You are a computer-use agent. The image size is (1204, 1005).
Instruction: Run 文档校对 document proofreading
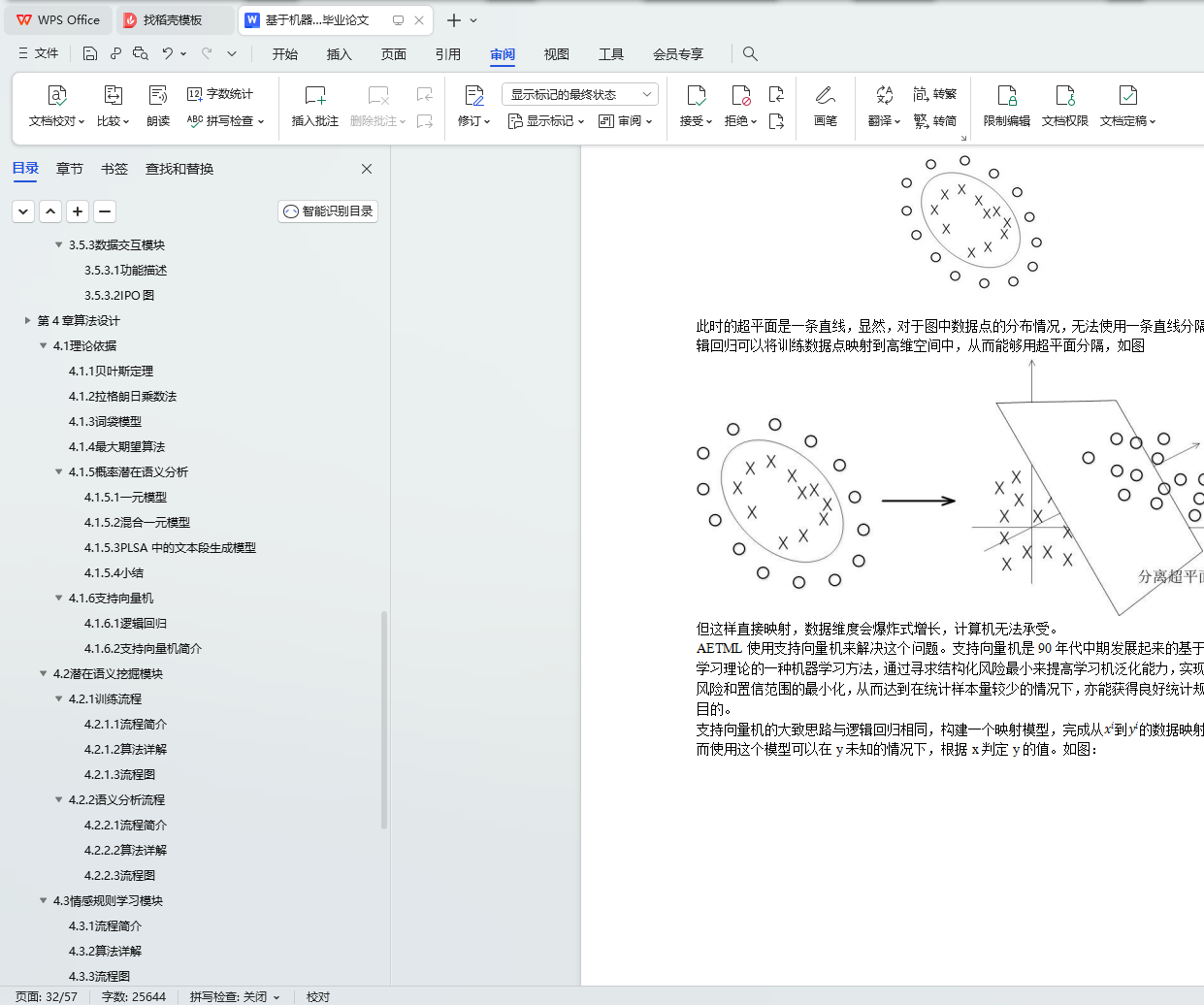pos(57,107)
